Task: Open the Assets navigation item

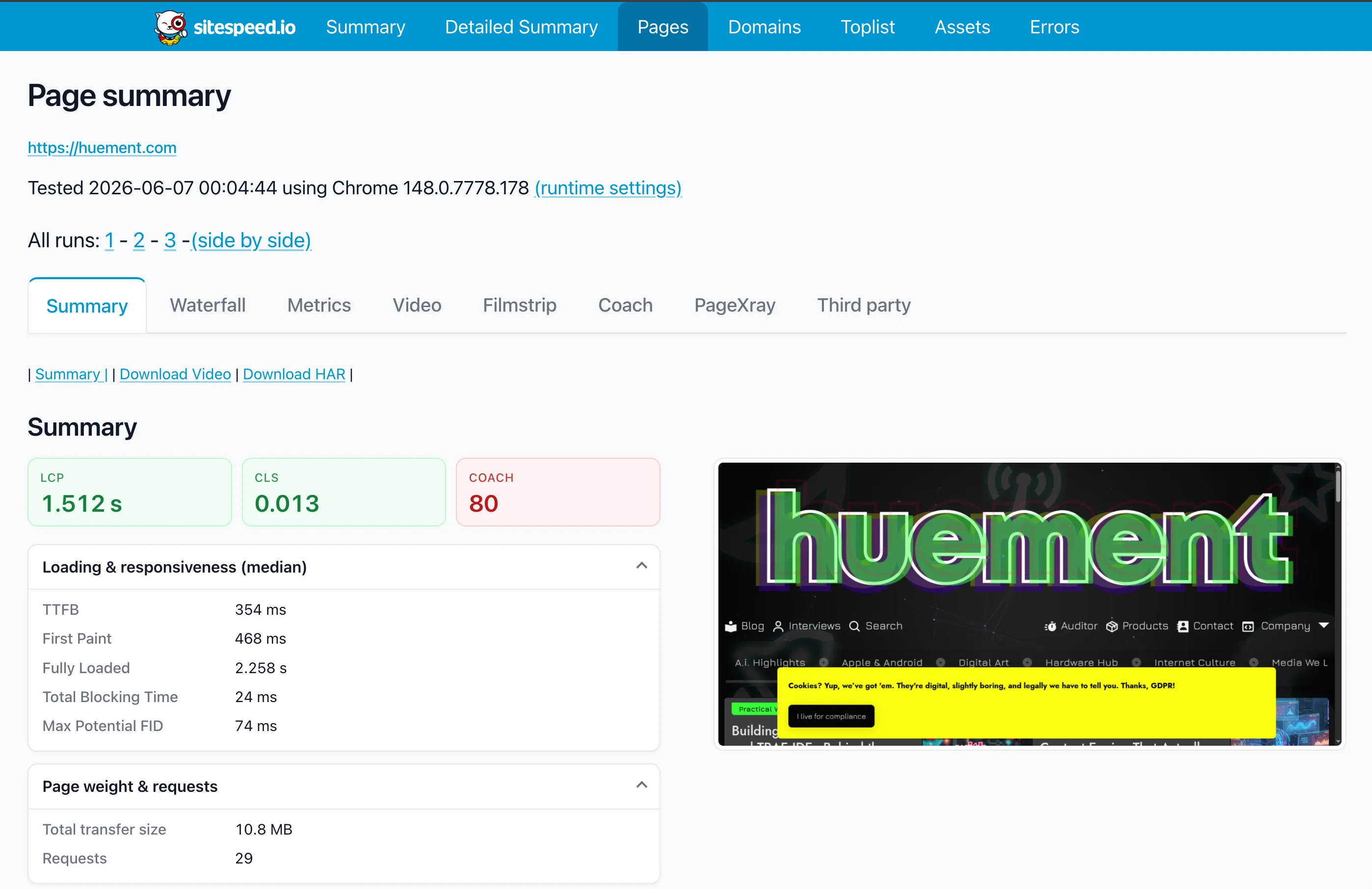Action: point(962,27)
